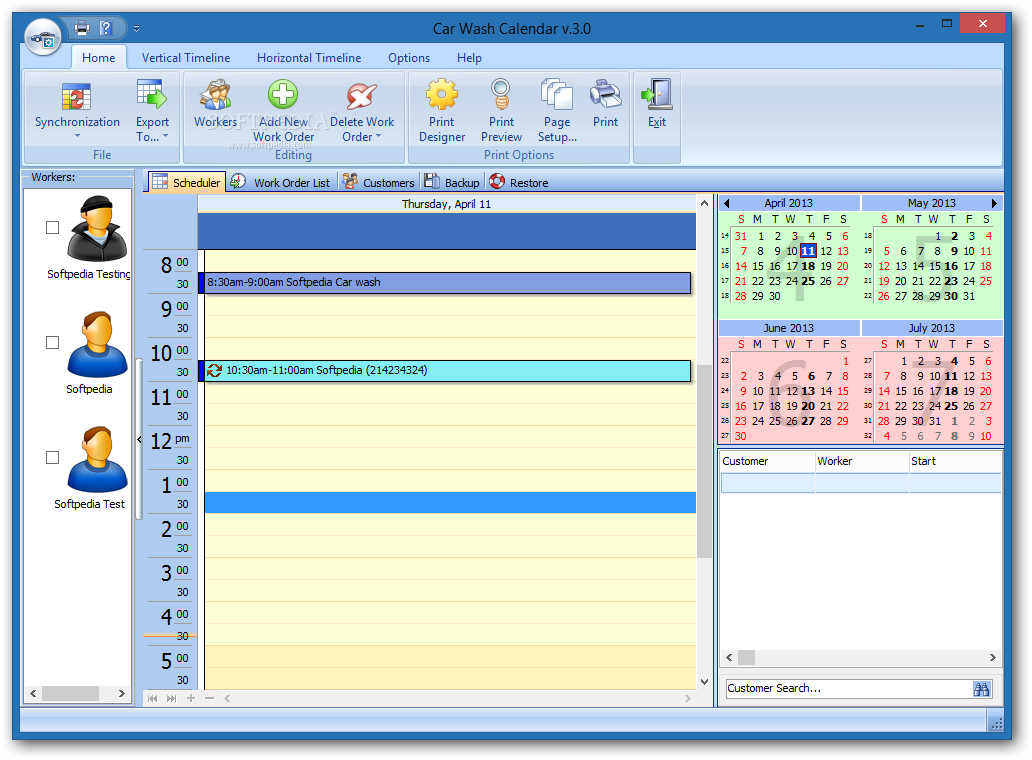Click recurrence icon on 10:30am appointment
This screenshot has height=760, width=1032.
214,370
